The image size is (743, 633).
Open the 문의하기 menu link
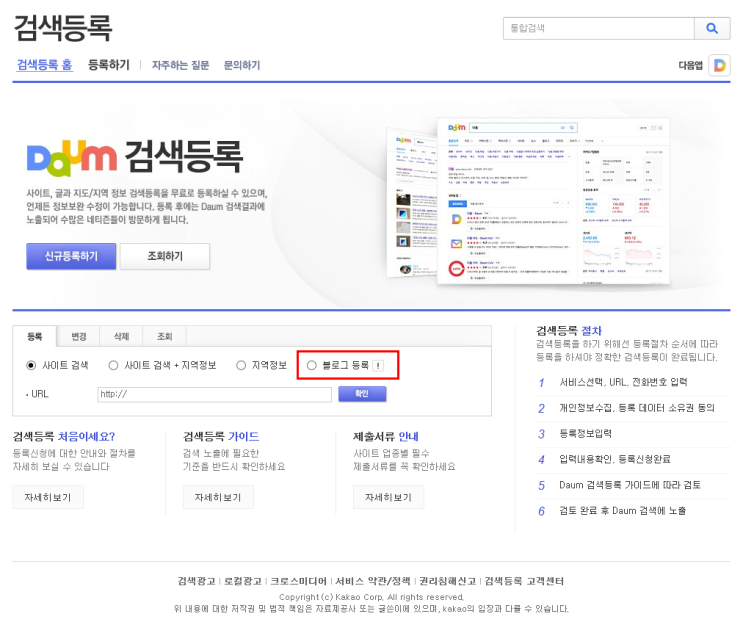[242, 65]
